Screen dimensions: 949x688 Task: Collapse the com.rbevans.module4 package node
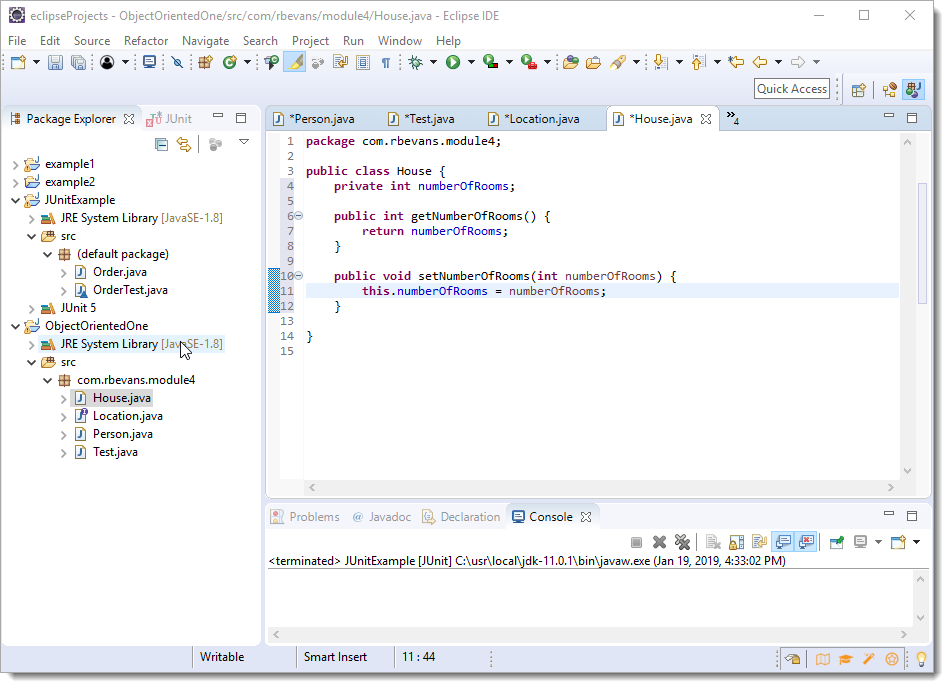point(48,381)
